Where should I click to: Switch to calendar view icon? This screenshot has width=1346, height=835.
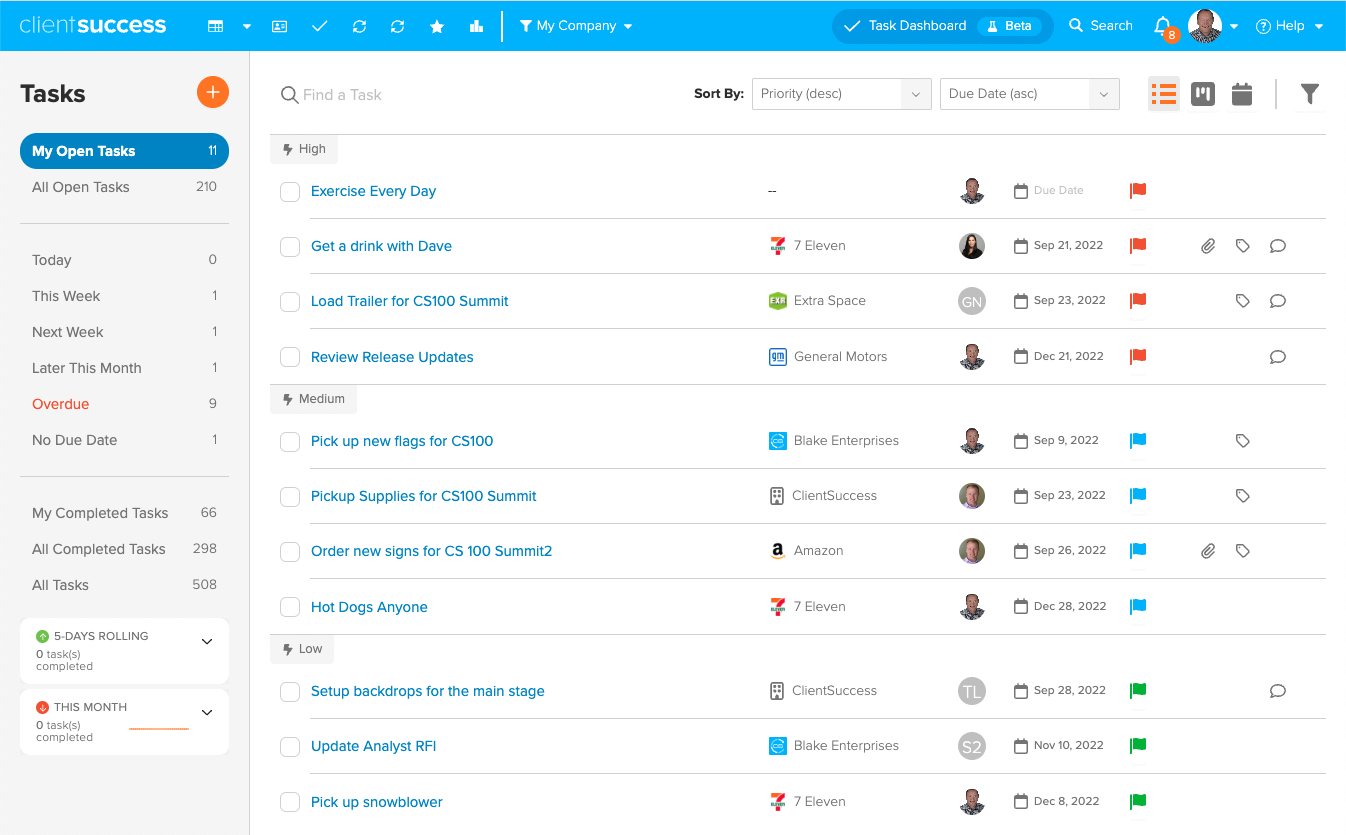click(1242, 94)
